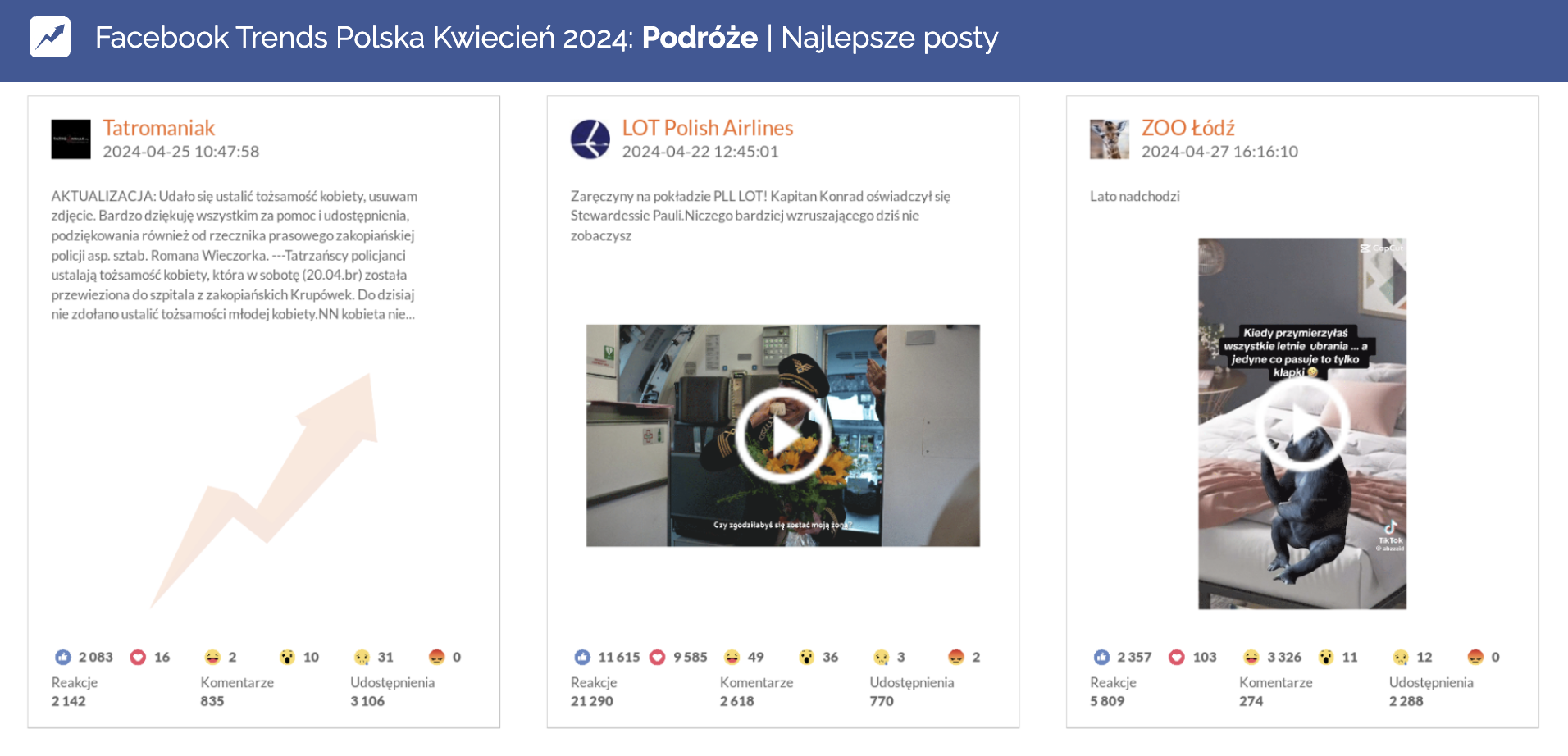Click the love heart icon on LOT post
Image resolution: width=1568 pixels, height=756 pixels.
click(x=658, y=657)
